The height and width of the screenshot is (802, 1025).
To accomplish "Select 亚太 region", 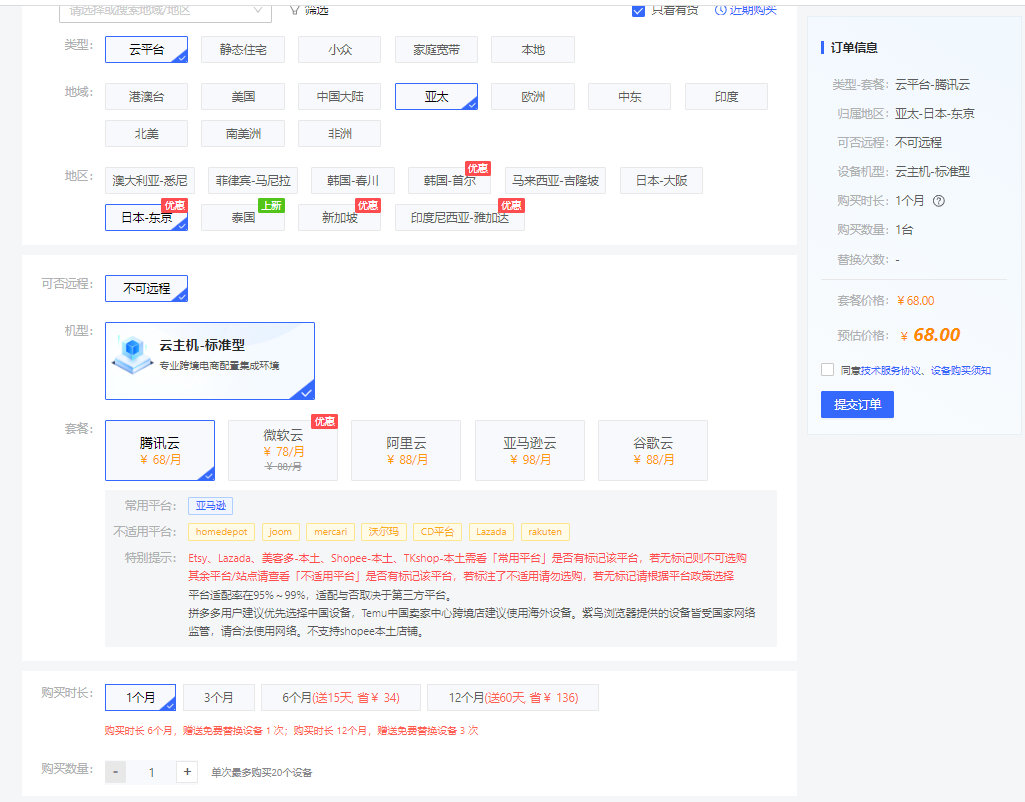I will tap(437, 97).
